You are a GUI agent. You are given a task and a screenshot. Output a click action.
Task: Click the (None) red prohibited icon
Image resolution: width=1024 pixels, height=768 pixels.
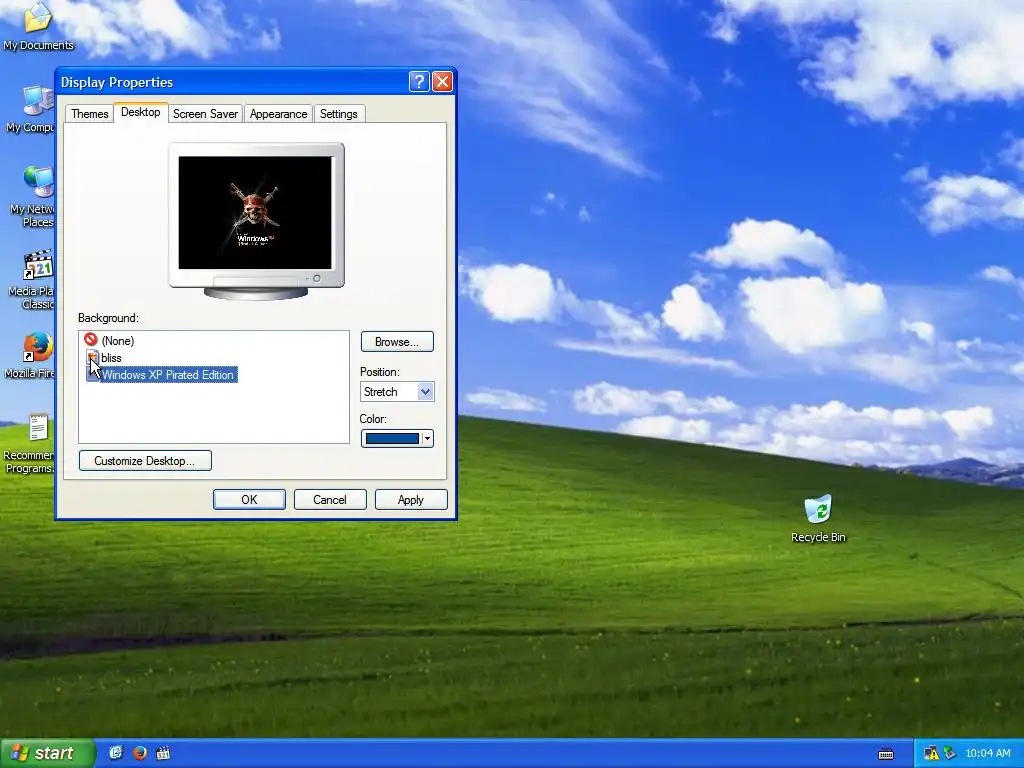point(91,340)
